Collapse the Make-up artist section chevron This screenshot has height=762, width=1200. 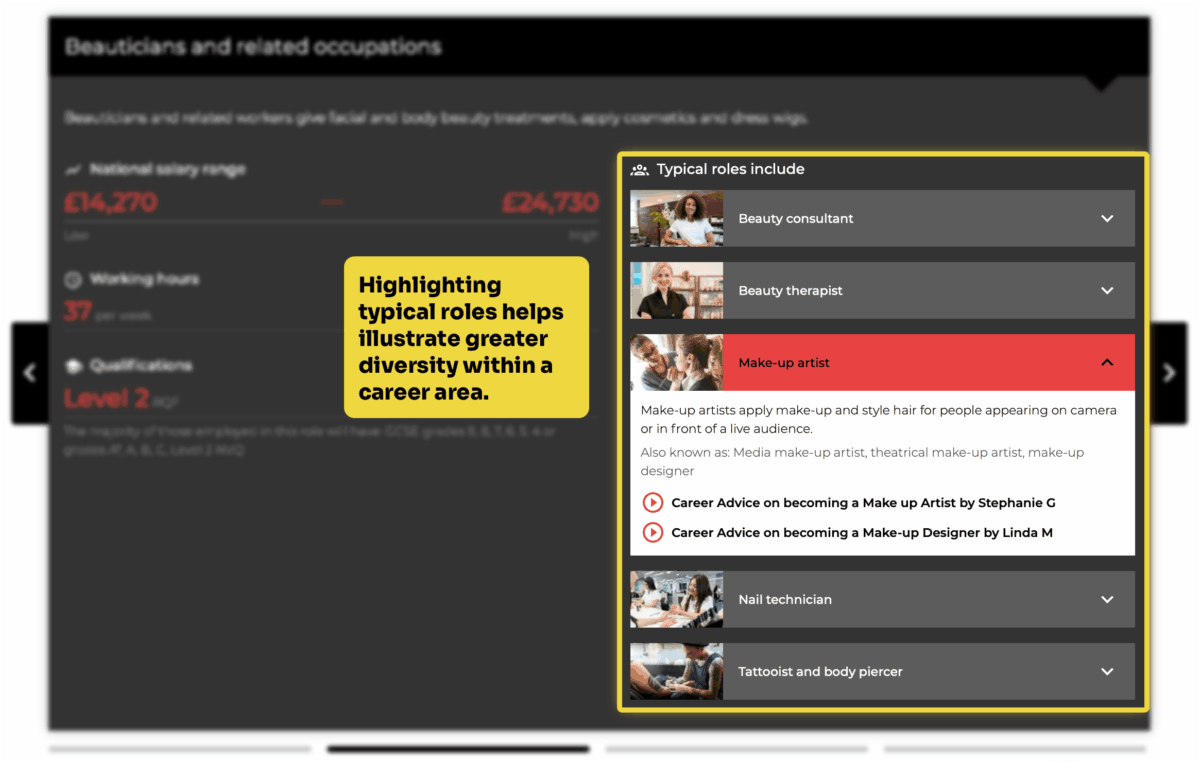(x=1107, y=363)
